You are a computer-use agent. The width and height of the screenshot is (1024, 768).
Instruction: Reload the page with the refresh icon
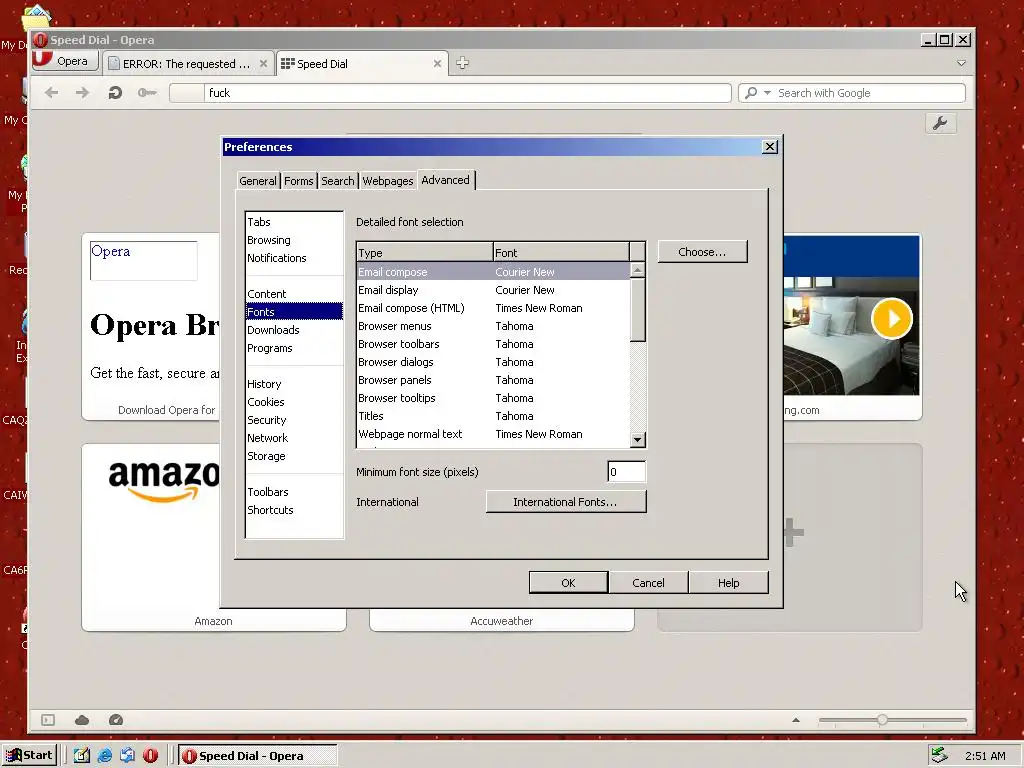pos(115,93)
